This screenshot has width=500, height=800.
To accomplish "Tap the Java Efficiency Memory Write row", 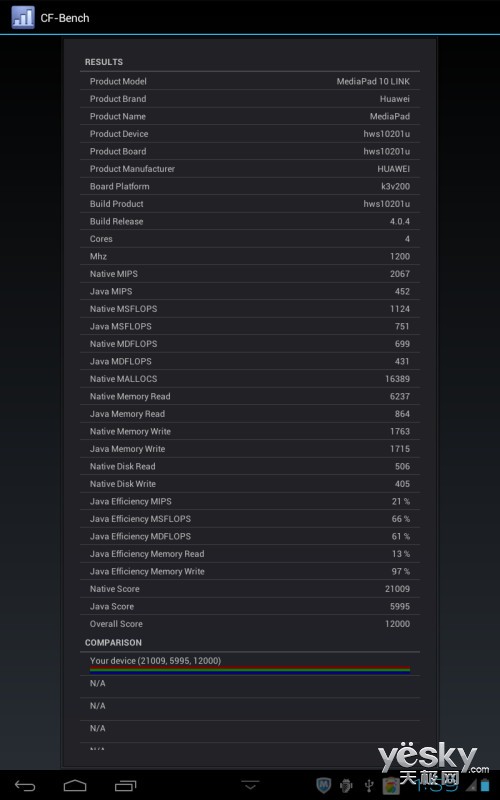I will pos(250,571).
